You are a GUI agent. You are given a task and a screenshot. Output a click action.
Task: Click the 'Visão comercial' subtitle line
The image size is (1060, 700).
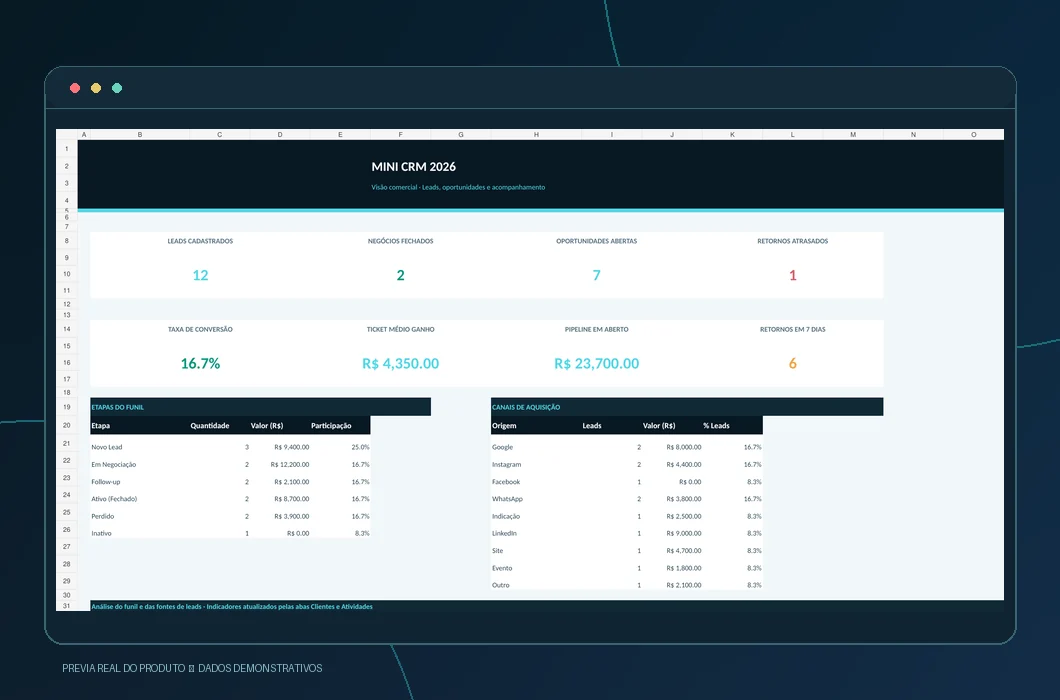[x=458, y=187]
